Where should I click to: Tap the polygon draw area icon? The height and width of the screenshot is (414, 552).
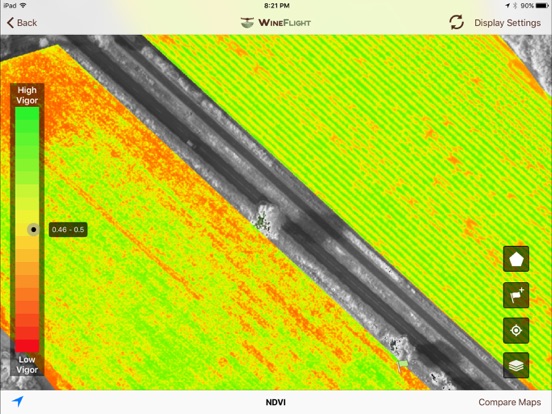516,259
